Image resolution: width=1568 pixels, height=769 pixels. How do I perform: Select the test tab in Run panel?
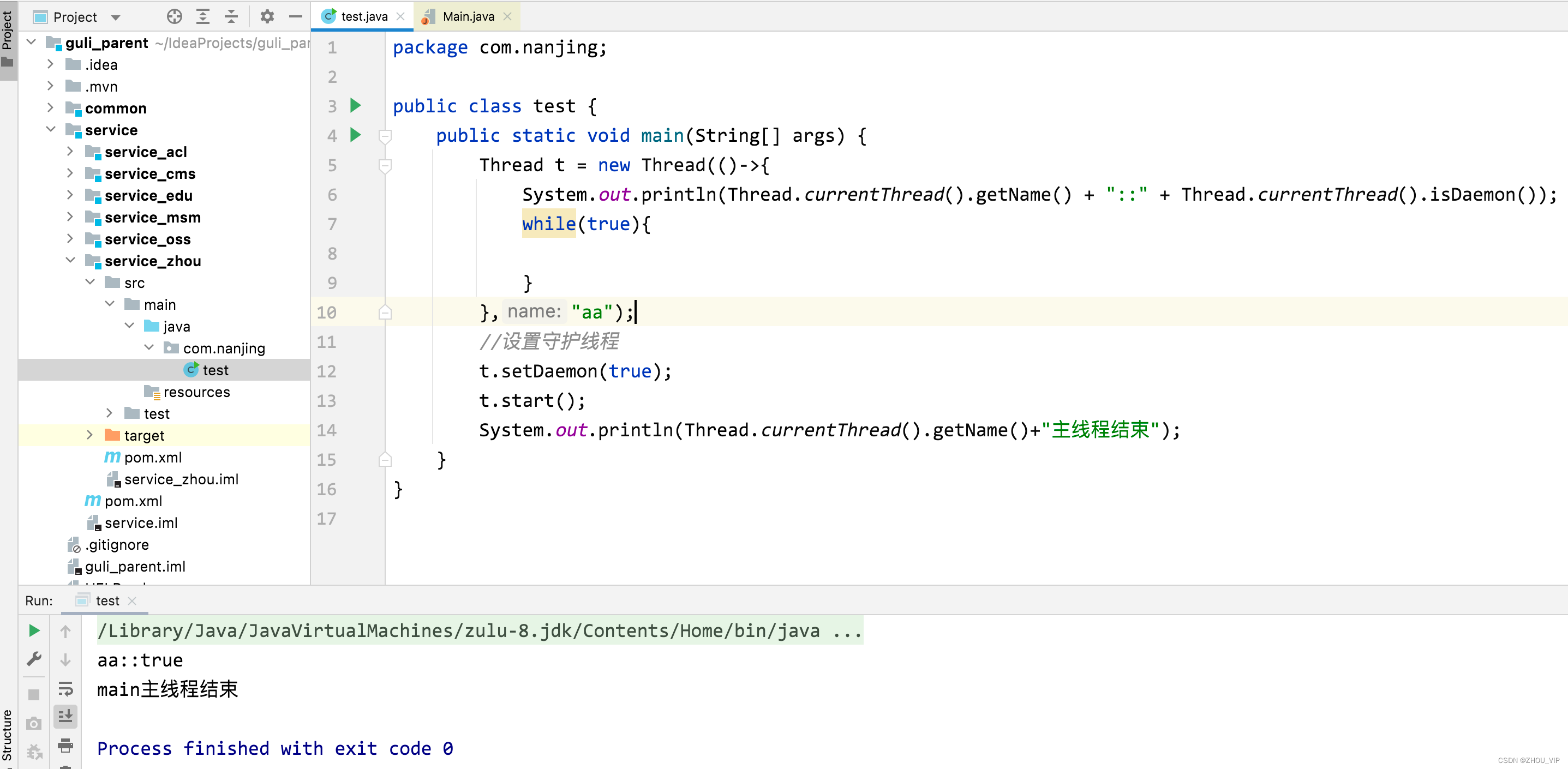pyautogui.click(x=107, y=601)
